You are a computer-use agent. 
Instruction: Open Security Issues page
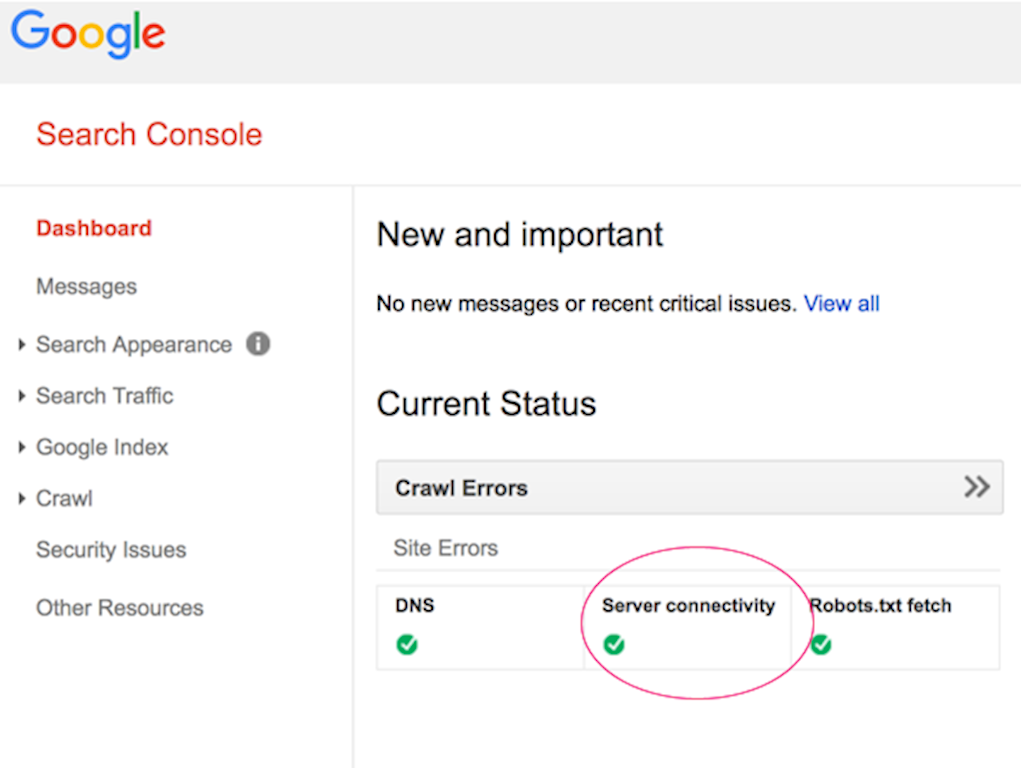pos(111,550)
